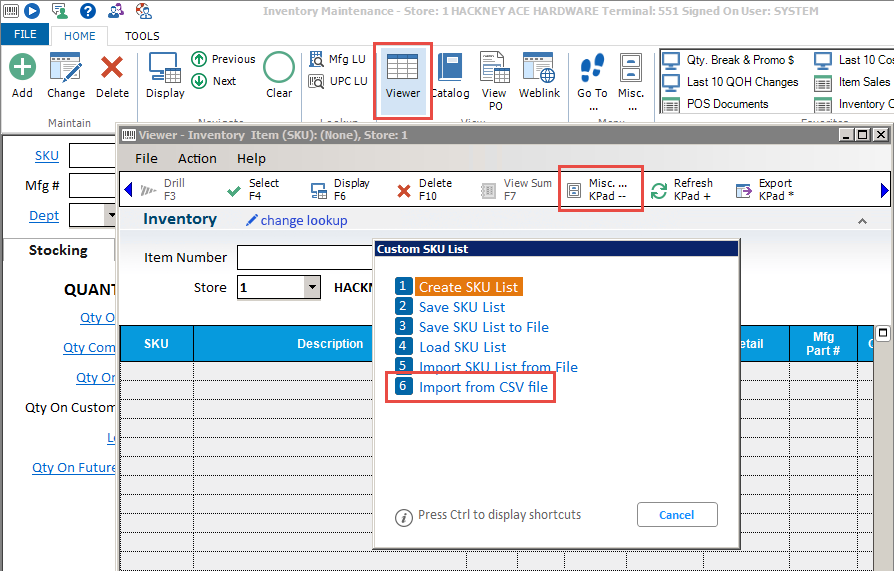Screen dimensions: 894x571
Task: Click Delete F10 in Viewer toolbar
Action: pos(424,189)
